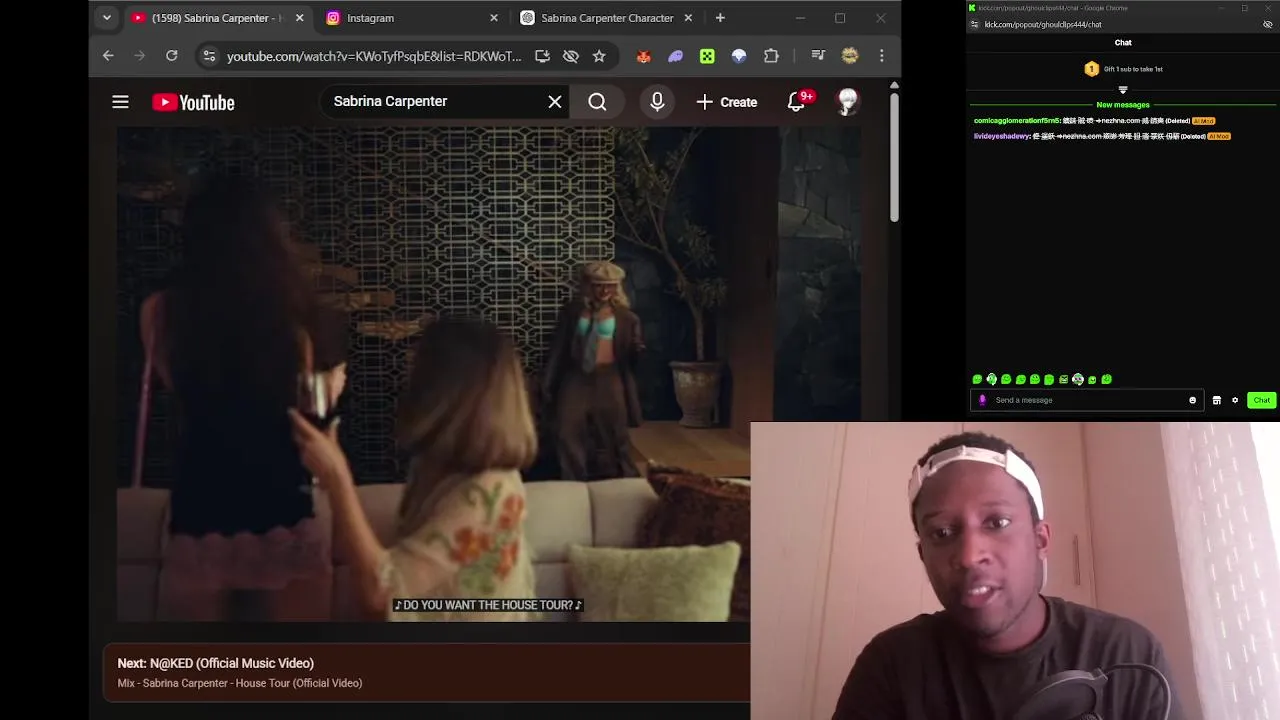Open Kick chat settings gear
The width and height of the screenshot is (1280, 720).
tap(1235, 400)
